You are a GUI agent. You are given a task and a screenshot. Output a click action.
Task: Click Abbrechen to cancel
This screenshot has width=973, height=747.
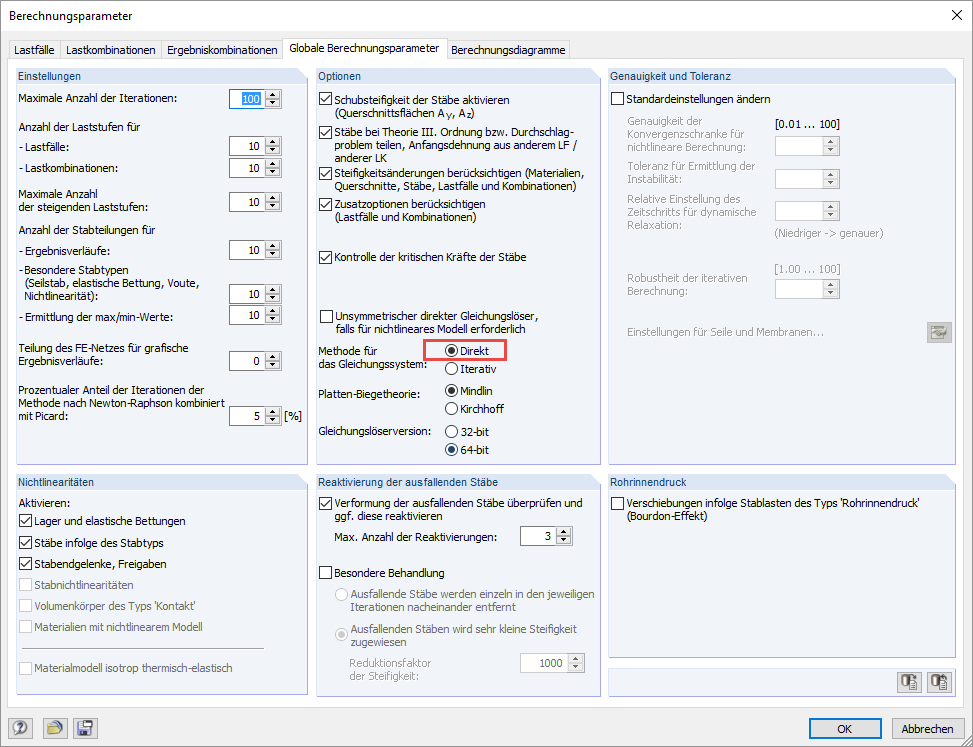point(927,728)
